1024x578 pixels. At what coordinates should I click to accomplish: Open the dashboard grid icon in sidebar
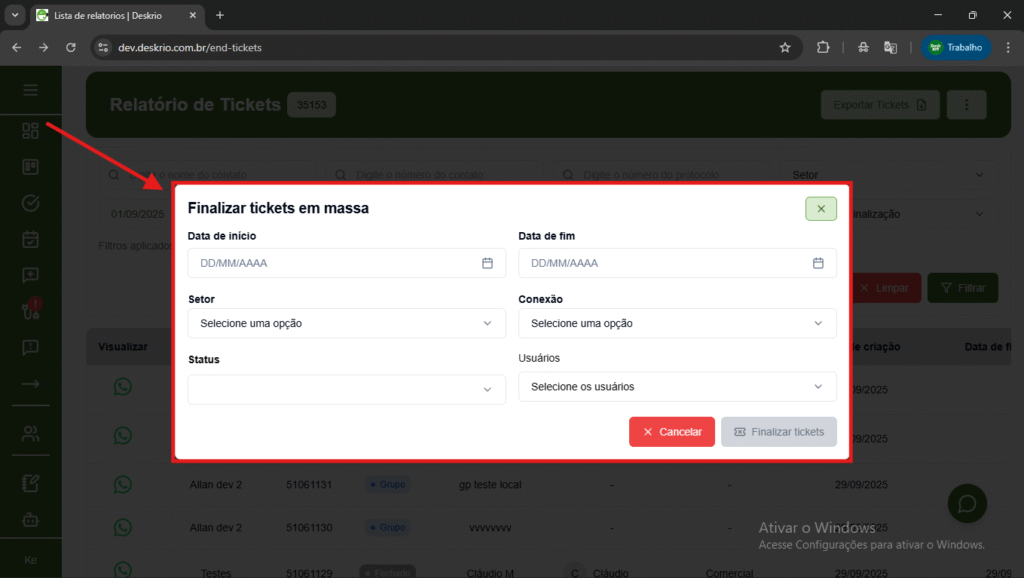pyautogui.click(x=31, y=131)
